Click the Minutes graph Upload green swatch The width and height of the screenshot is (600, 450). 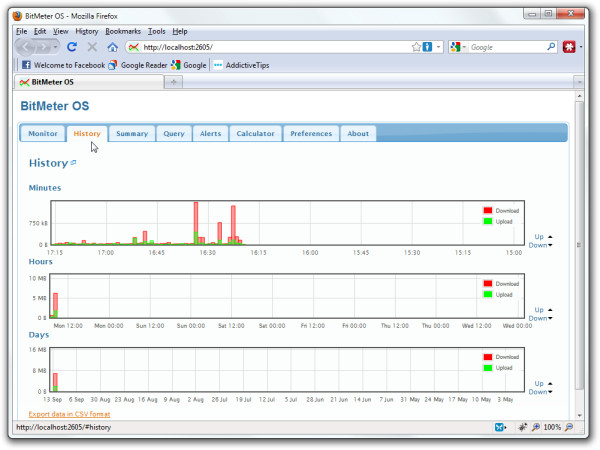click(488, 221)
